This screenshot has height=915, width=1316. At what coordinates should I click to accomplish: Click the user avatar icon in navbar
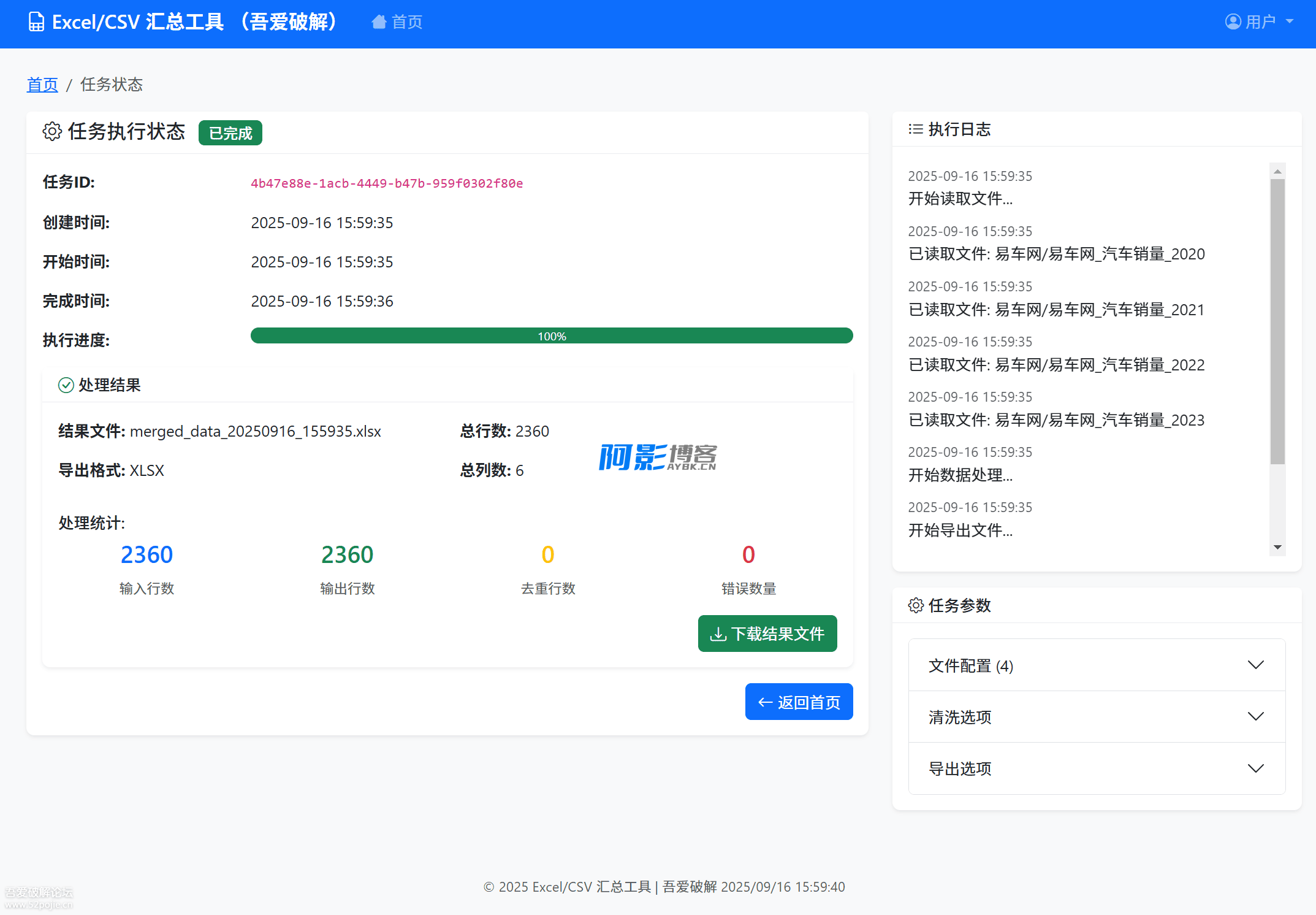coord(1233,22)
